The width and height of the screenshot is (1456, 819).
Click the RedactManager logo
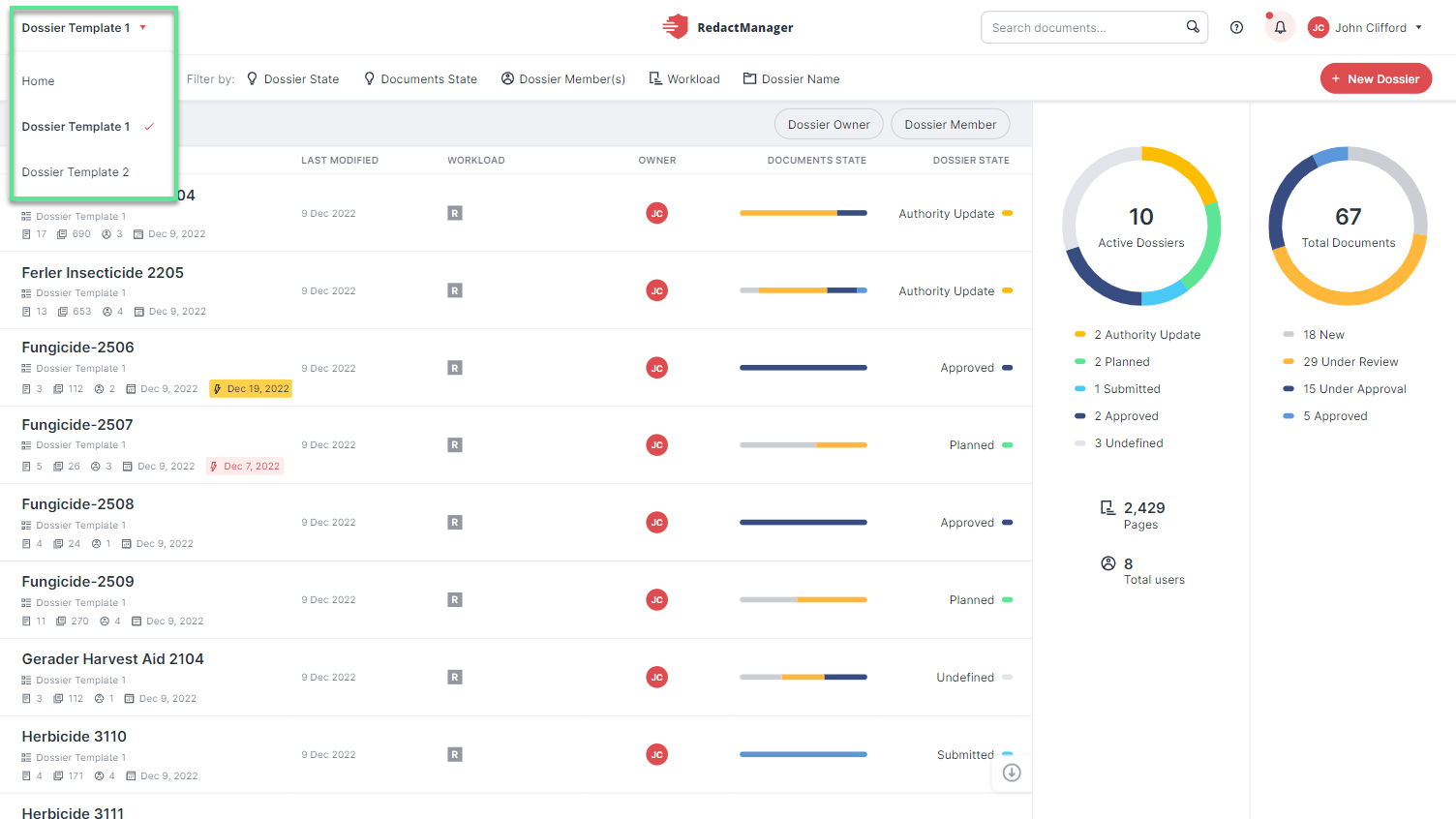728,27
